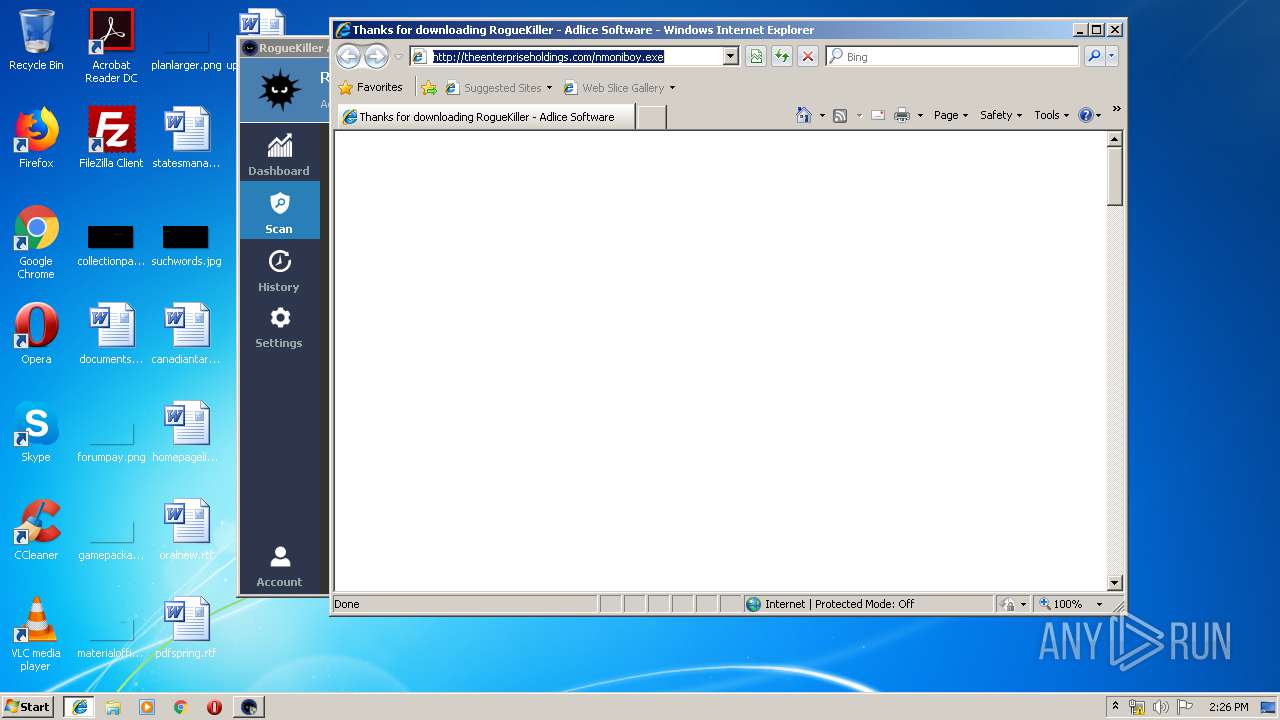This screenshot has height=720, width=1280.
Task: Open the Safety menu
Action: [1000, 115]
